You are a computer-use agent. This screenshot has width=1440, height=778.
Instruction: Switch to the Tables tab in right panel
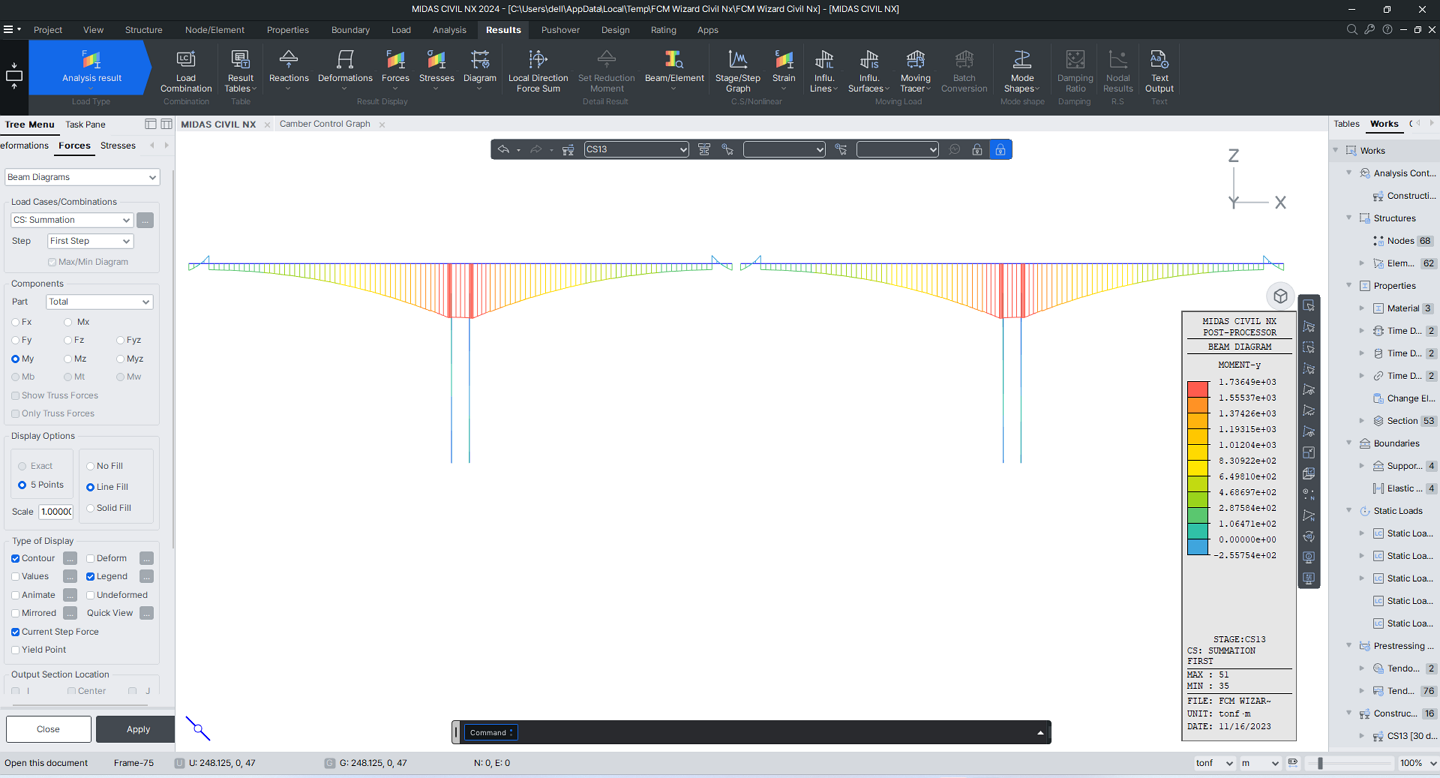(1347, 124)
